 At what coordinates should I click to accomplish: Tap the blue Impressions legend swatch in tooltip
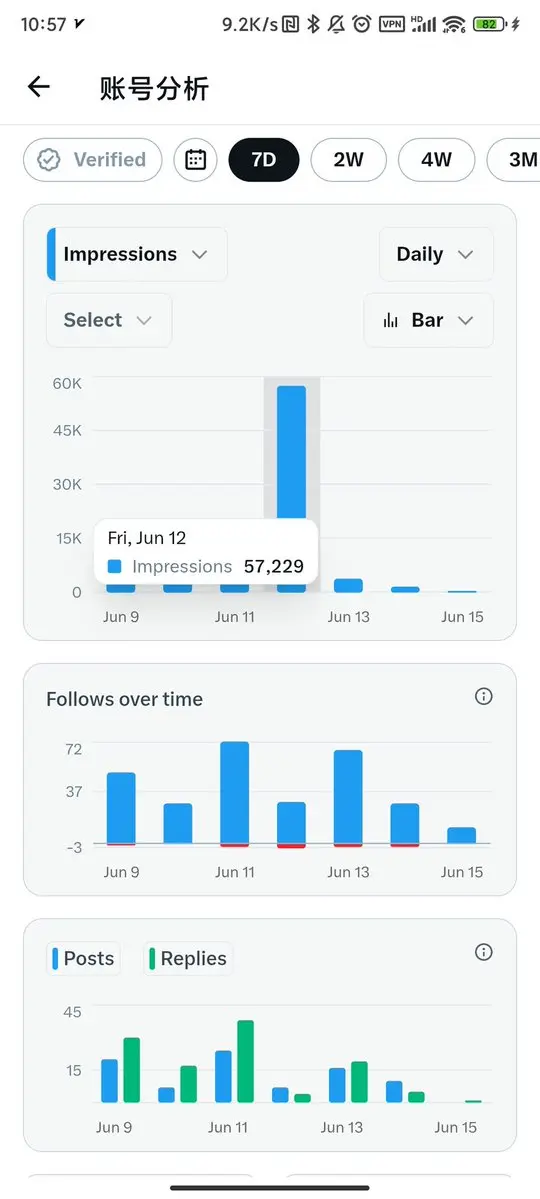coord(115,567)
